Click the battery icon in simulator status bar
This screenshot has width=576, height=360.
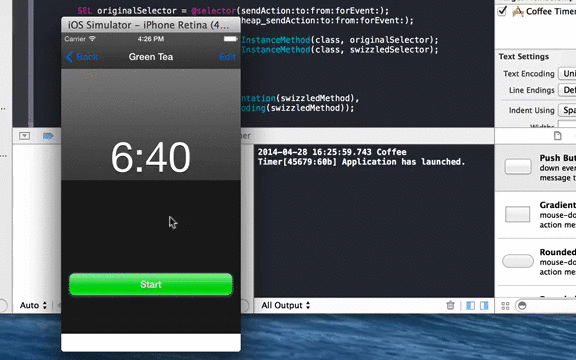(230, 39)
